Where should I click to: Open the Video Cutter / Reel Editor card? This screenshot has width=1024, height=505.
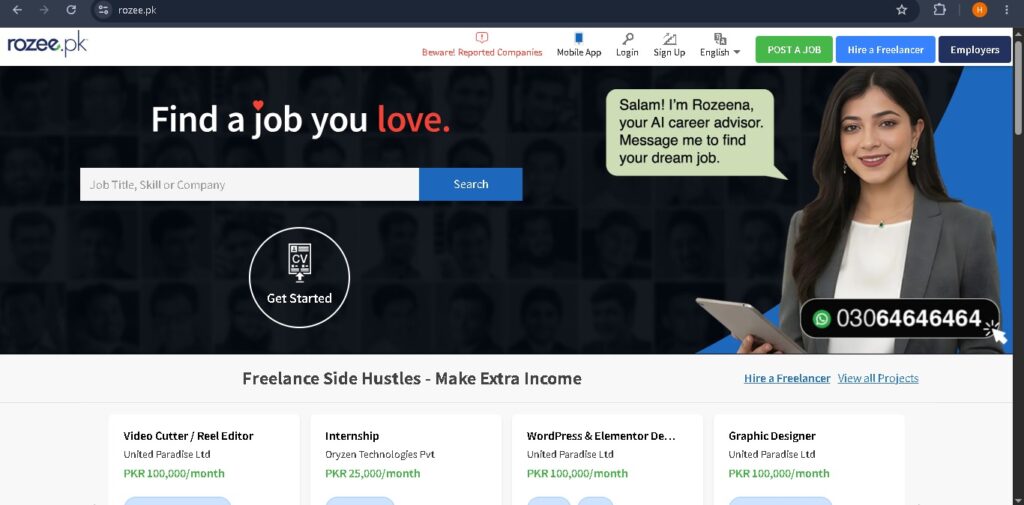(x=204, y=459)
